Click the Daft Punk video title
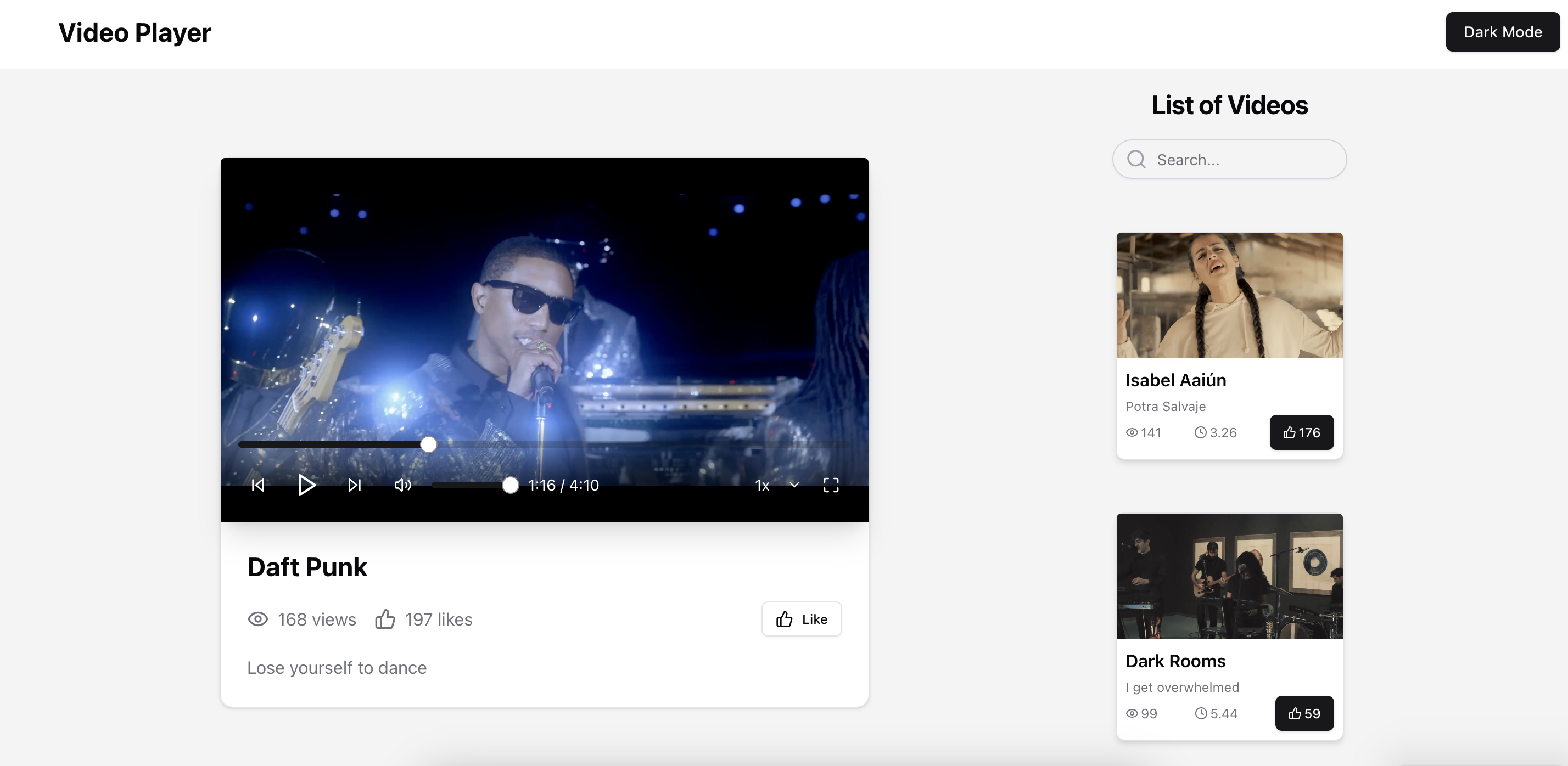This screenshot has height=766, width=1568. click(307, 567)
